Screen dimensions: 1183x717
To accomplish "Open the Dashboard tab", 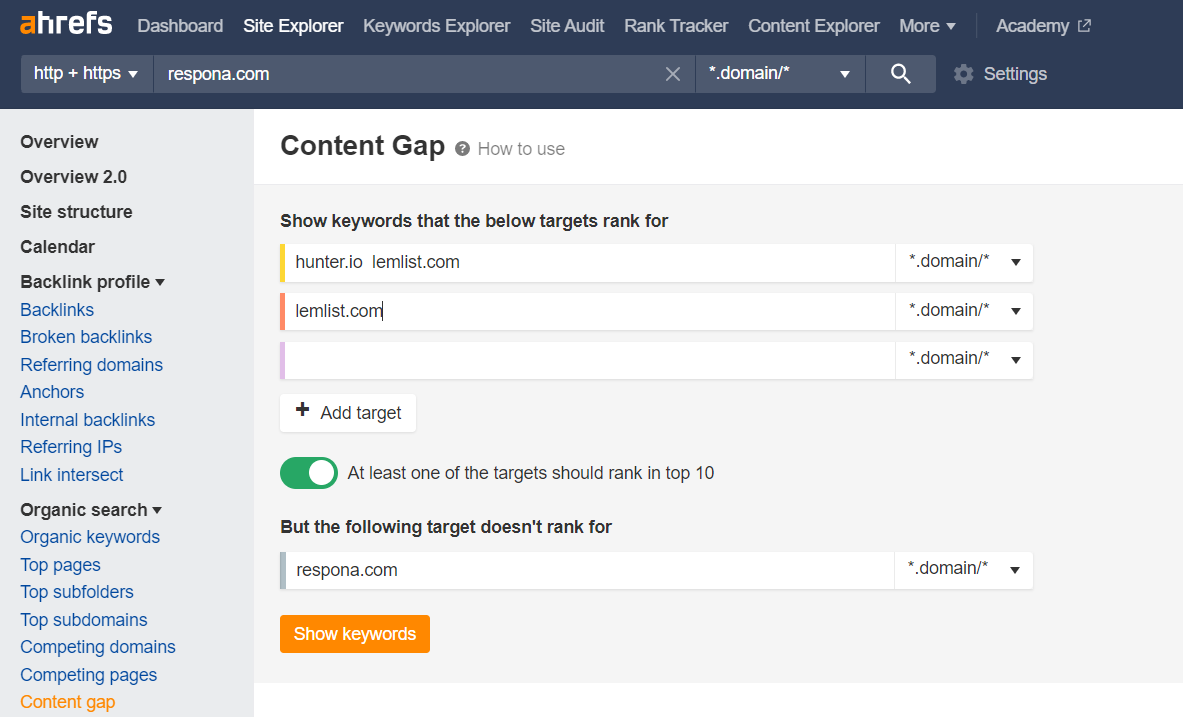I will pyautogui.click(x=180, y=26).
